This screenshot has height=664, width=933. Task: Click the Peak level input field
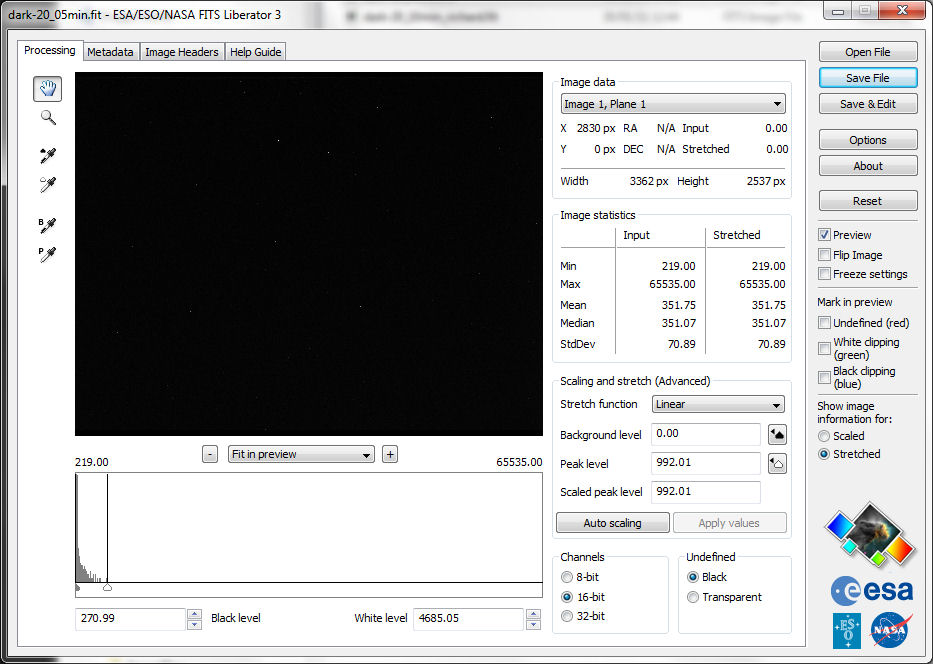706,463
